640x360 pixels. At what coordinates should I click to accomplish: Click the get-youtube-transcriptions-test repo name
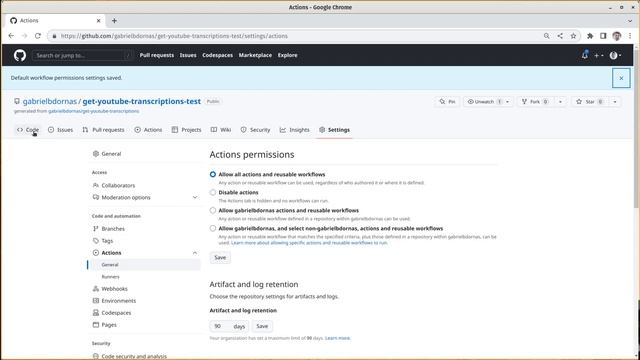pos(142,101)
